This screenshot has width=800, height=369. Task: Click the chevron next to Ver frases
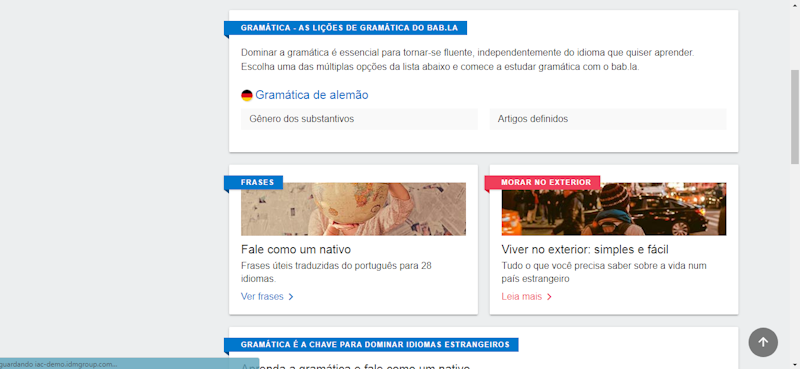click(291, 297)
